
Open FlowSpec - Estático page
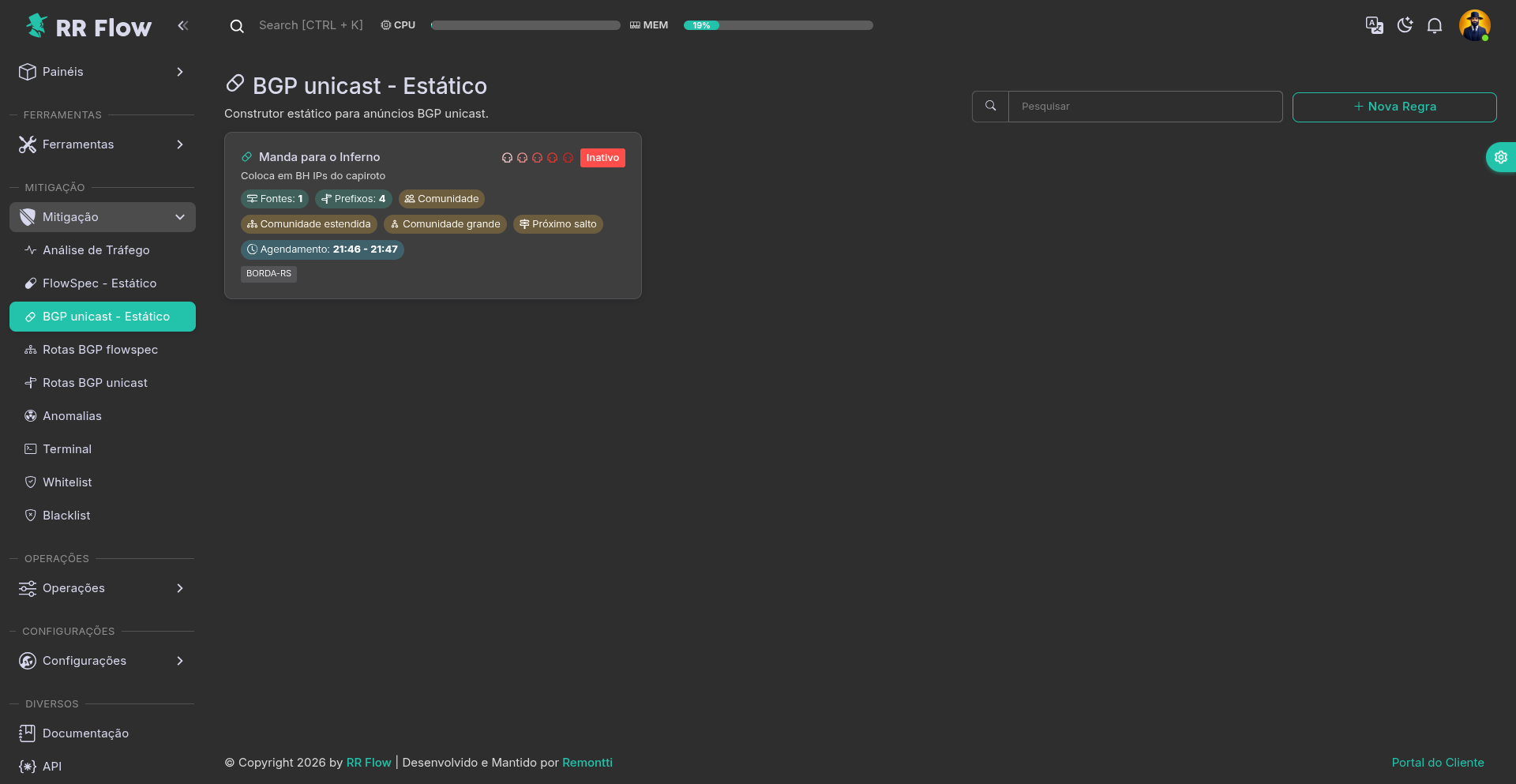[99, 283]
